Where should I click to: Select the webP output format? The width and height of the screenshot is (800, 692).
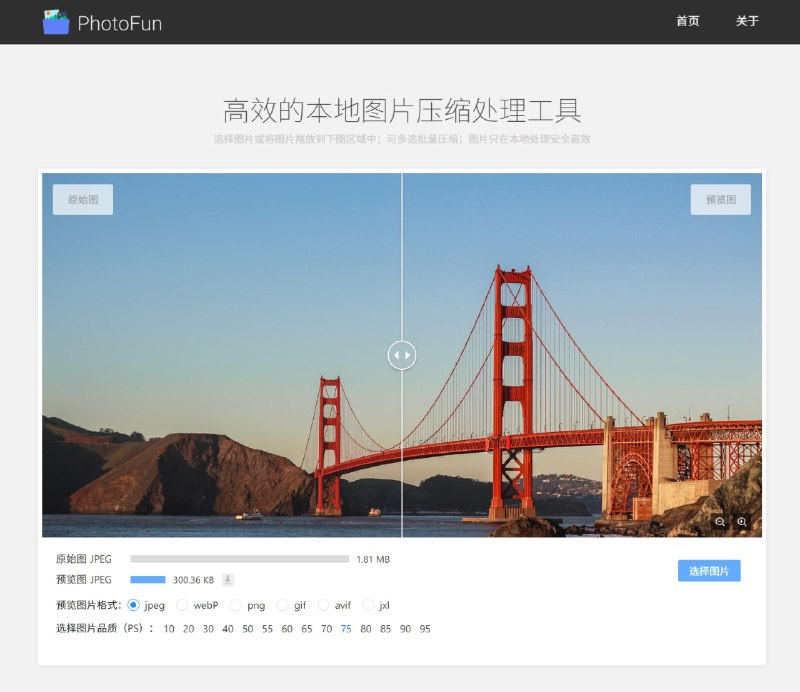(x=182, y=604)
